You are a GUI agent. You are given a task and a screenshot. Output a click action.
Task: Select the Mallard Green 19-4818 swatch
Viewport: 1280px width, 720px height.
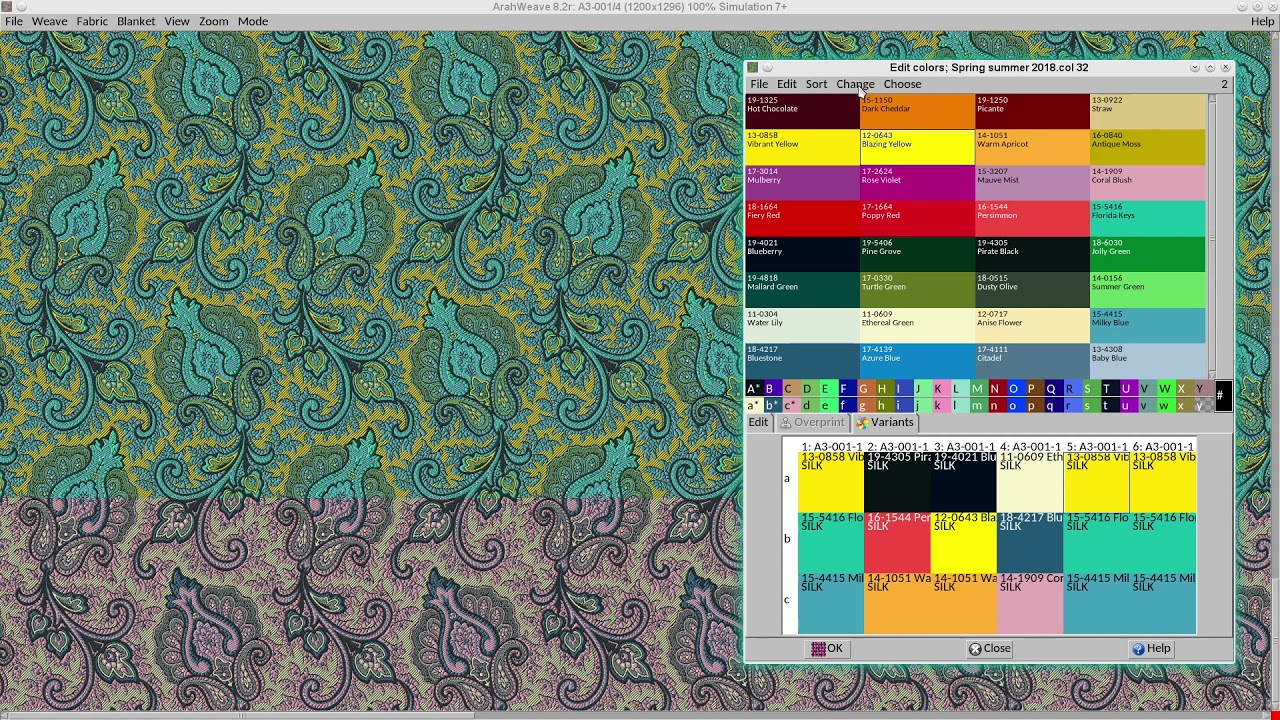(x=802, y=290)
